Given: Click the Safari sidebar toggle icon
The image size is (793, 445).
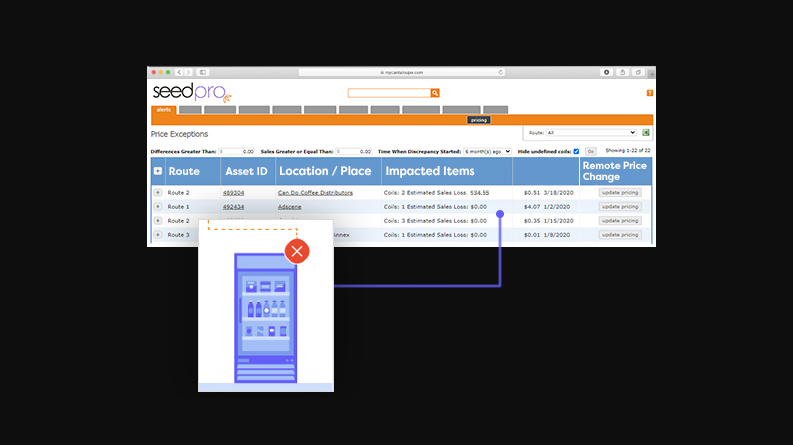Looking at the screenshot, I should 202,72.
